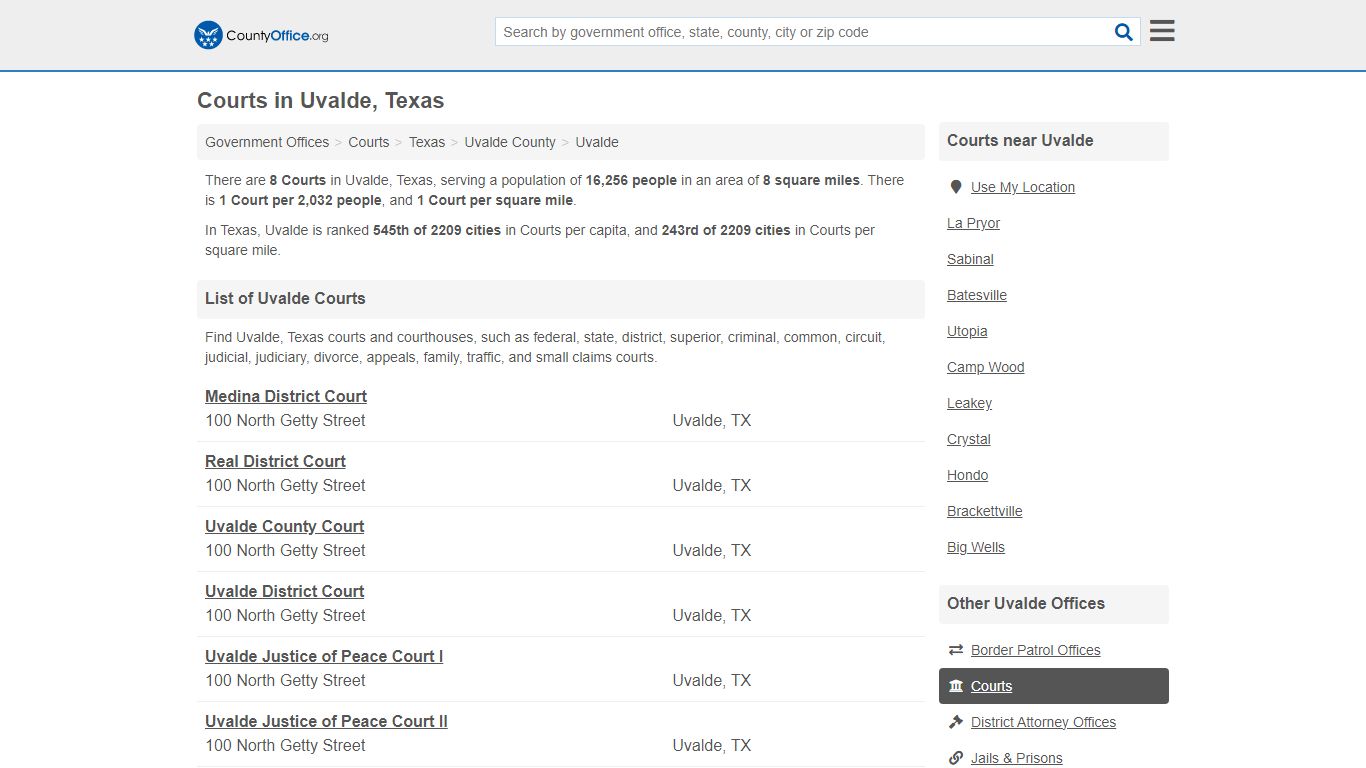Open Uvalde Justice of Peace Court II
This screenshot has width=1366, height=768.
point(326,721)
